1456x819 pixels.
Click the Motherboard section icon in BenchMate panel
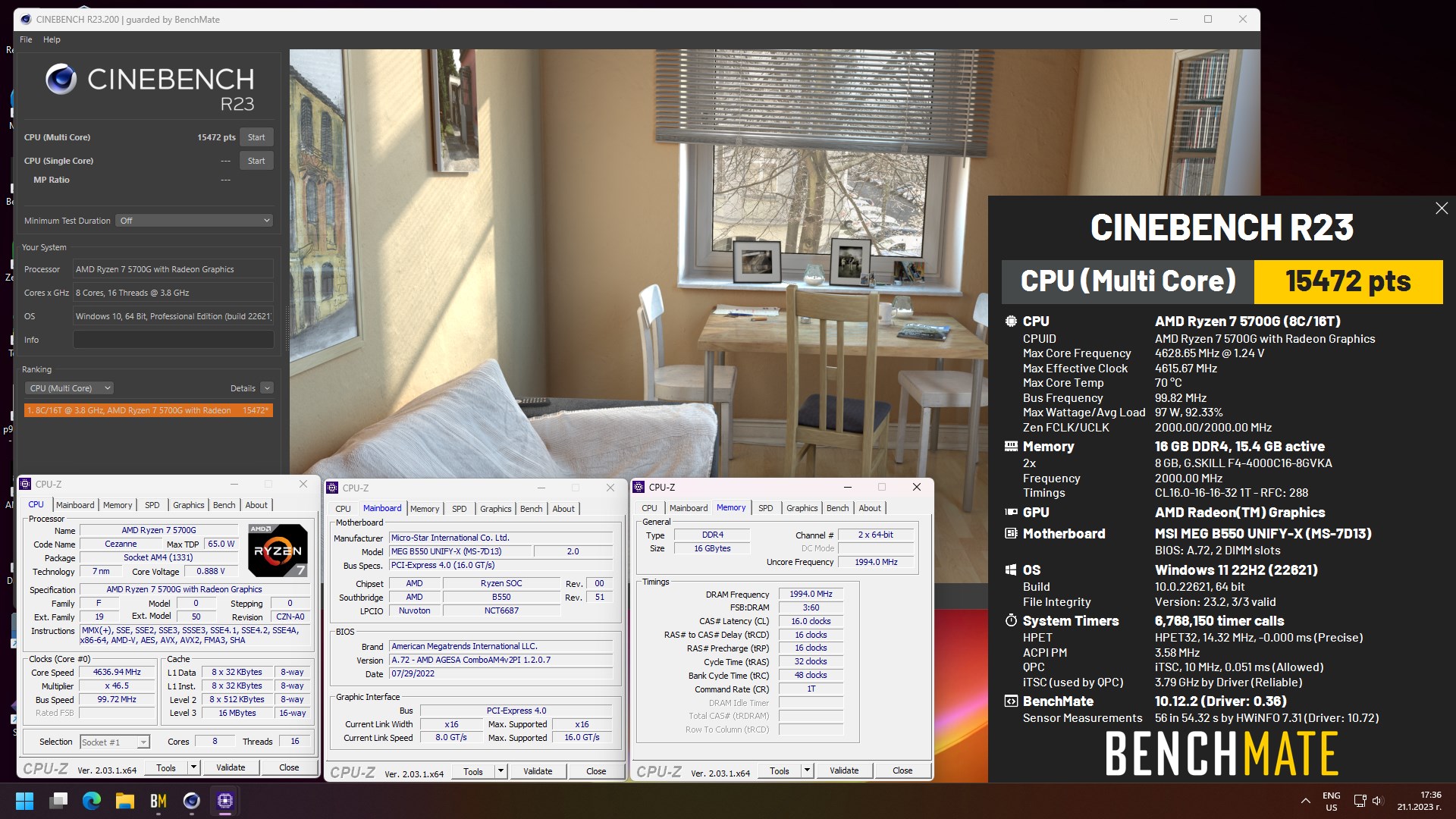point(1011,534)
